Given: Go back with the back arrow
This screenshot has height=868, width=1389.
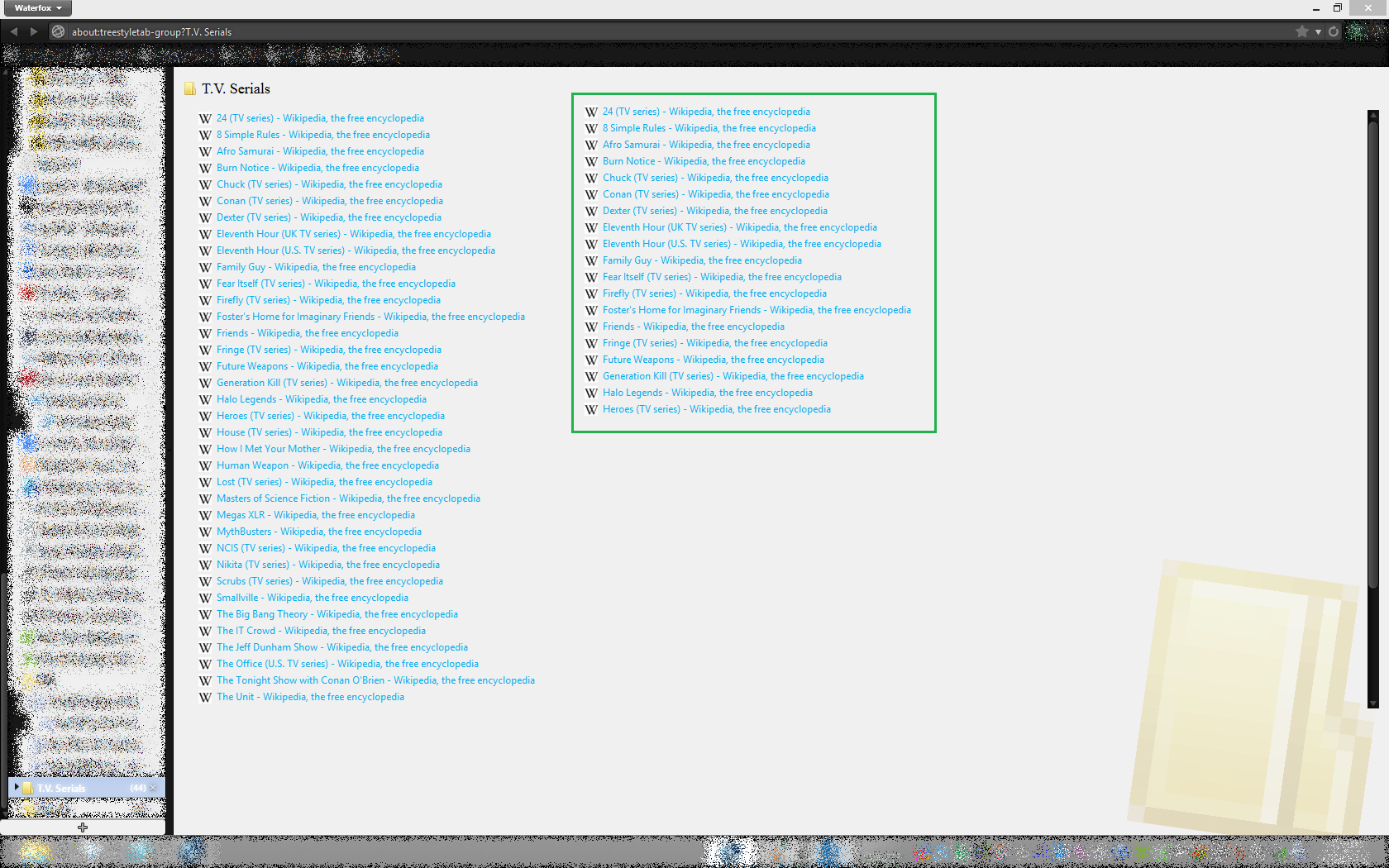Looking at the screenshot, I should [14, 31].
